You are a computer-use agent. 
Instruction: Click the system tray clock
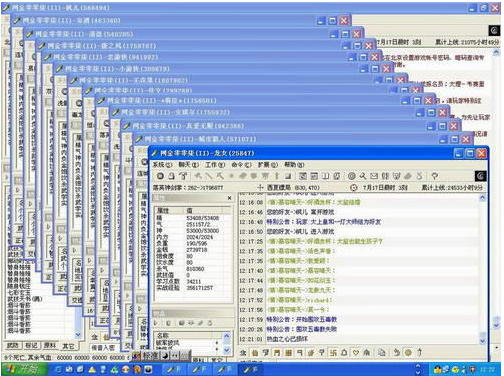click(487, 369)
